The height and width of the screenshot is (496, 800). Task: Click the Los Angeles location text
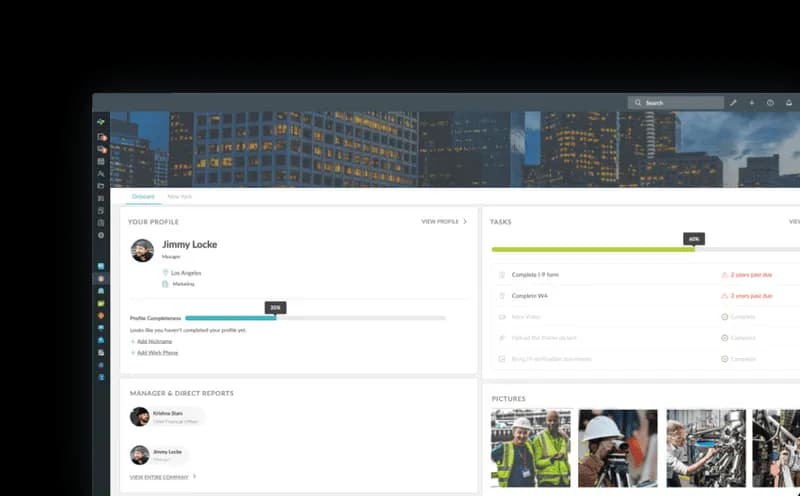point(186,273)
